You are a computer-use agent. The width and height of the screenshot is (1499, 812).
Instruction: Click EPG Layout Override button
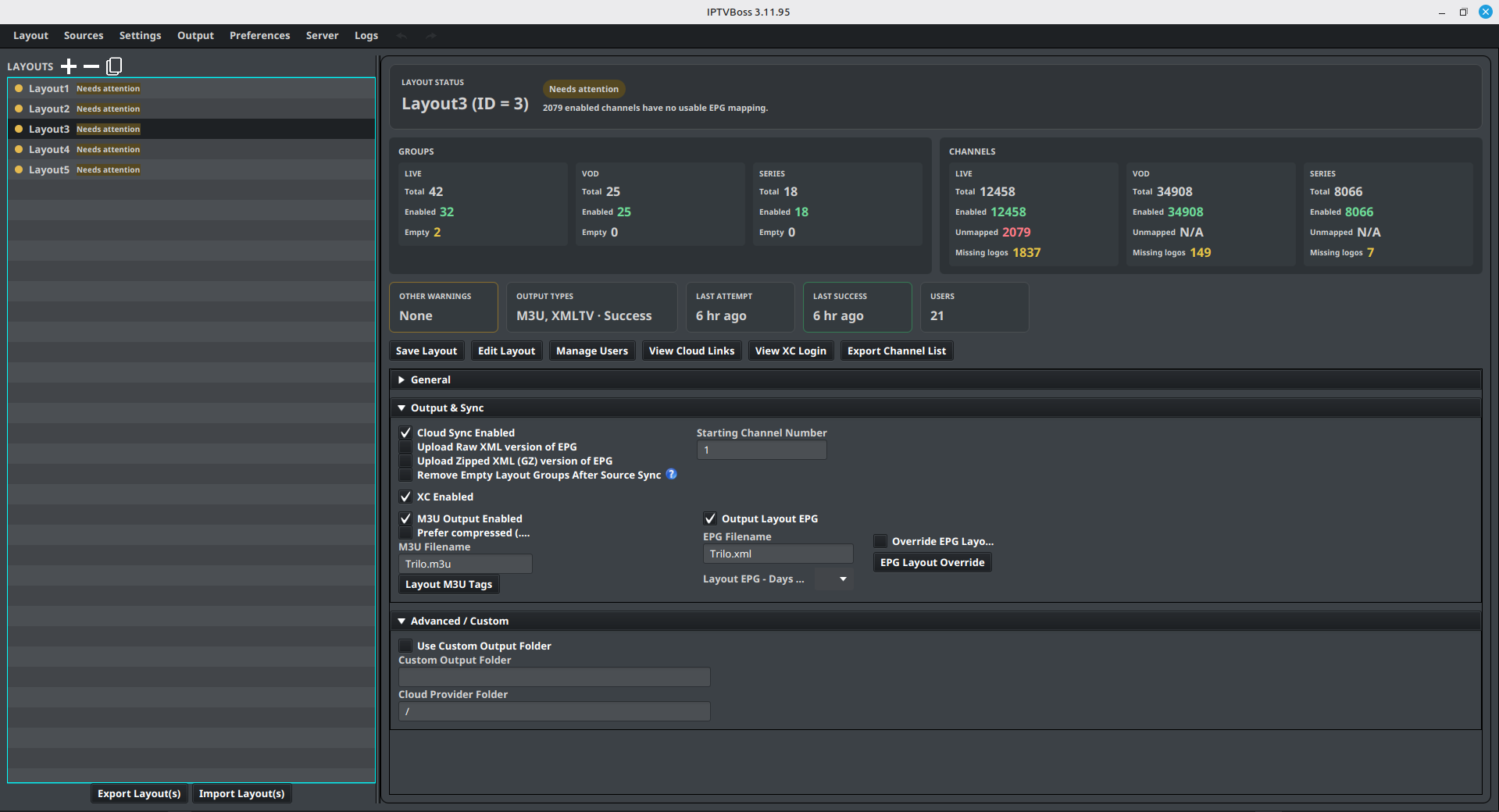tap(932, 562)
